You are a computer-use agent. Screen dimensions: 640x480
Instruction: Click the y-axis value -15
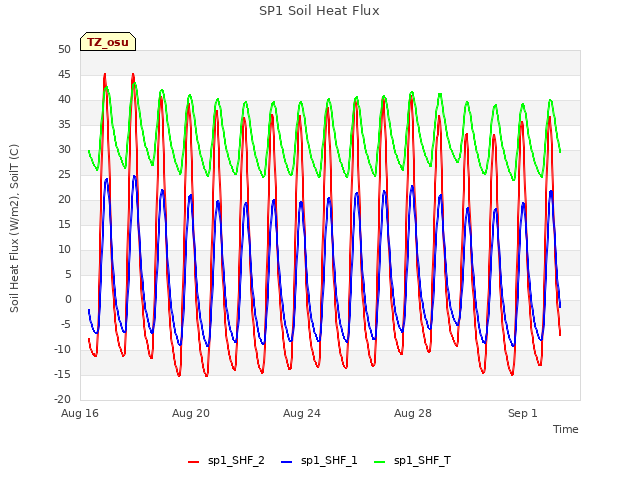point(62,374)
